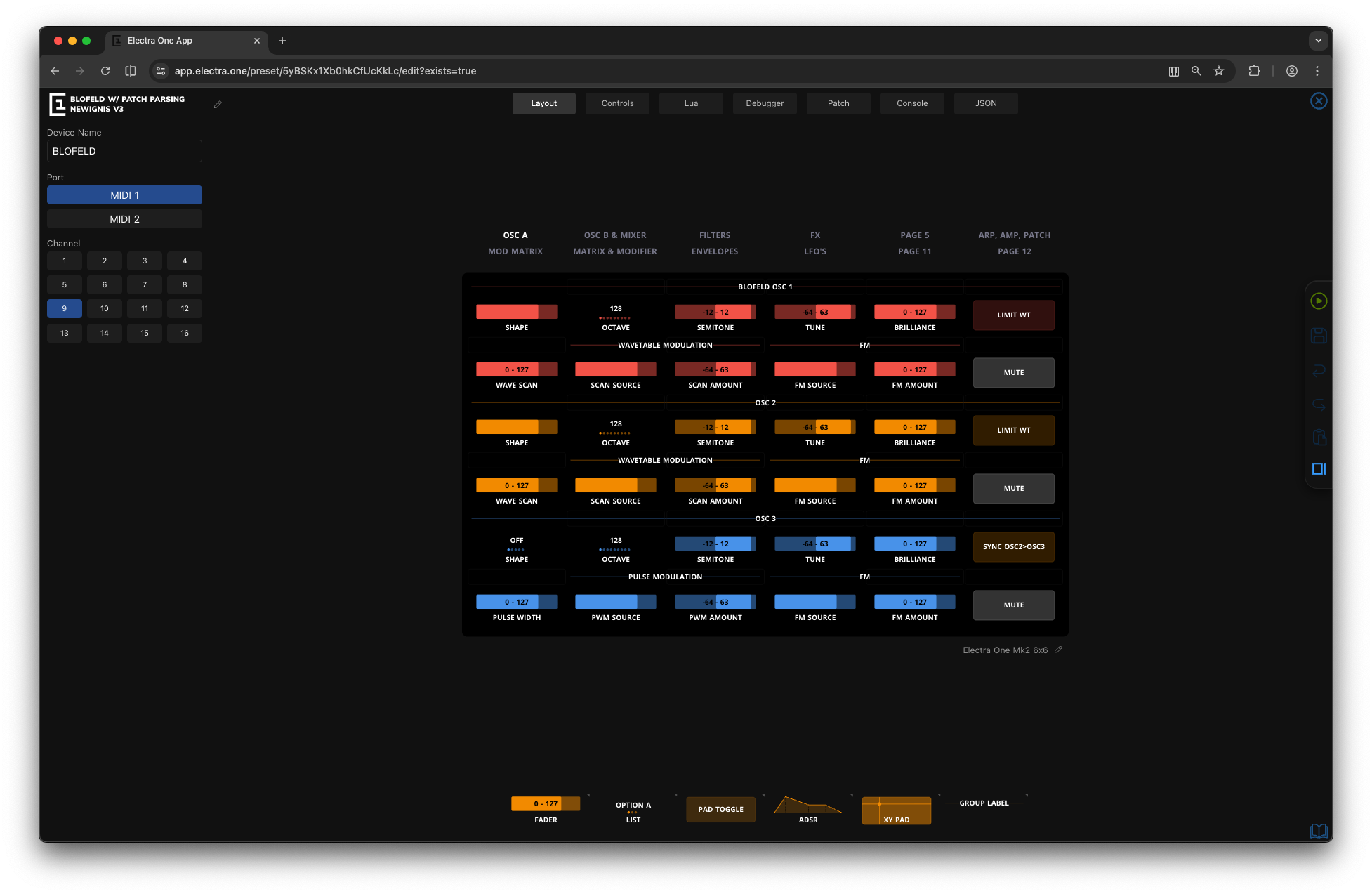The height and width of the screenshot is (894, 1372).
Task: Click the paste clipboard icon
Action: [x=1319, y=438]
